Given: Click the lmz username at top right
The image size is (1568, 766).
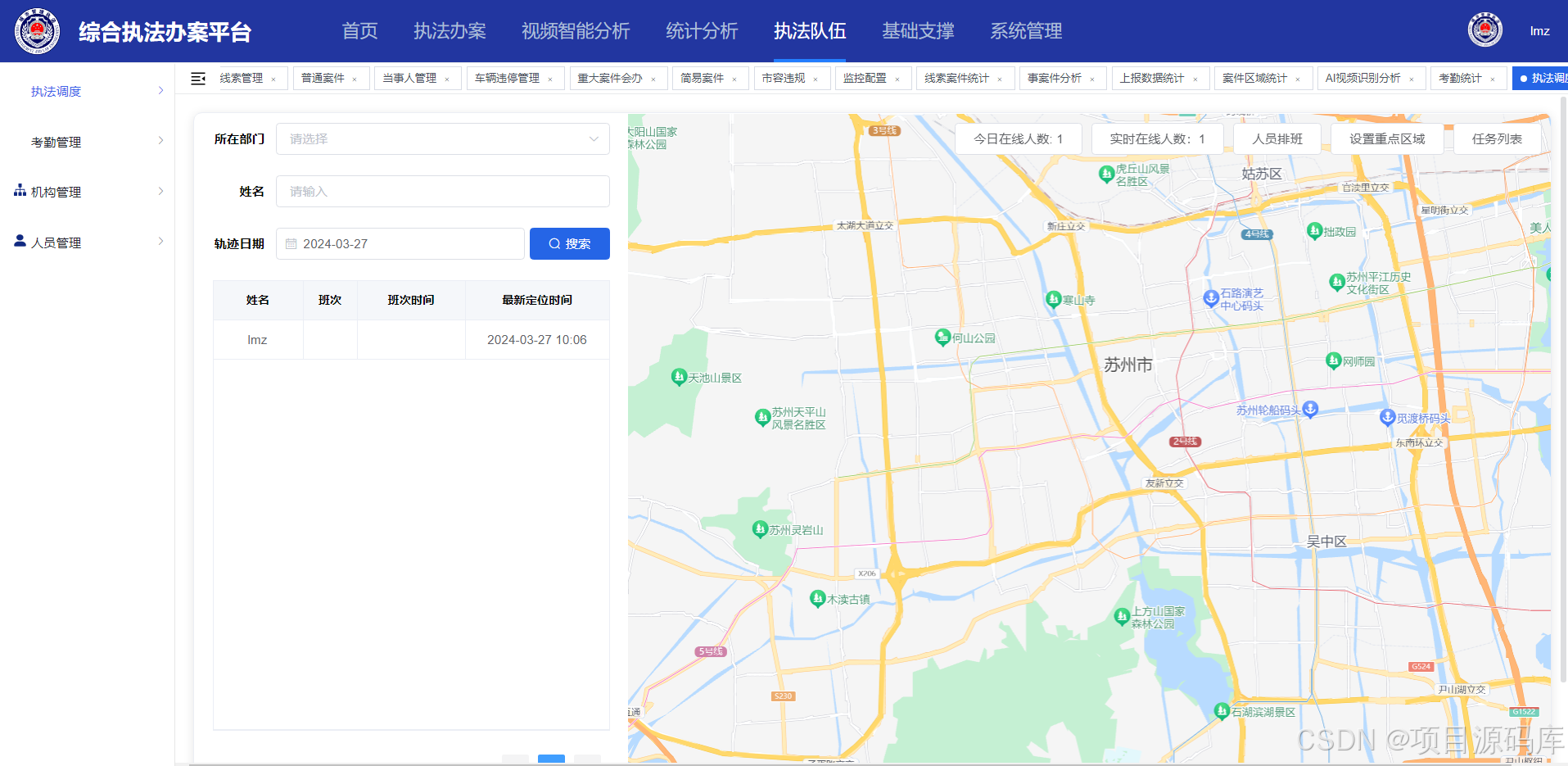Looking at the screenshot, I should pos(1539,31).
